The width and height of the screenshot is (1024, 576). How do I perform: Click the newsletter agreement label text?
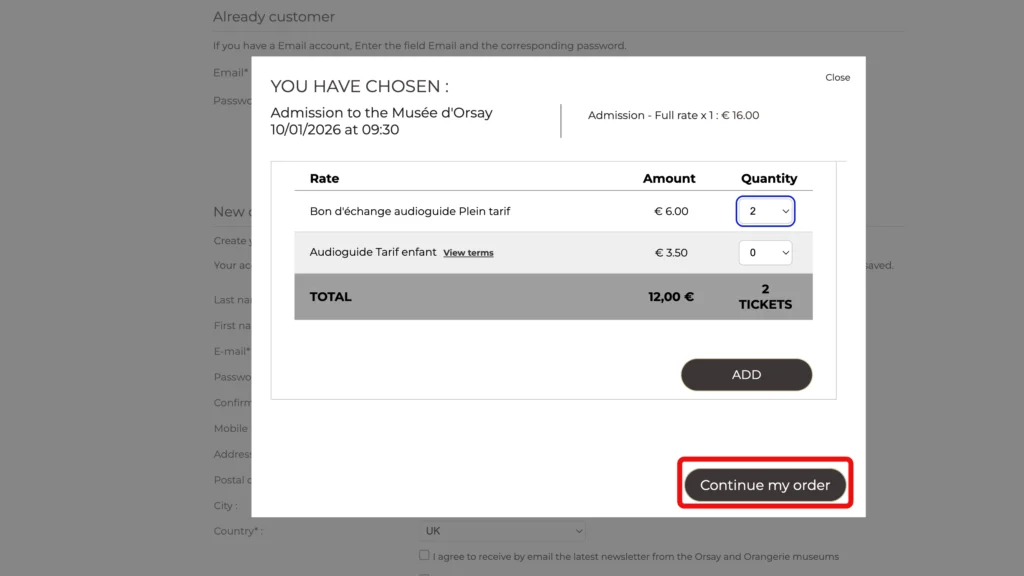pyautogui.click(x=635, y=556)
